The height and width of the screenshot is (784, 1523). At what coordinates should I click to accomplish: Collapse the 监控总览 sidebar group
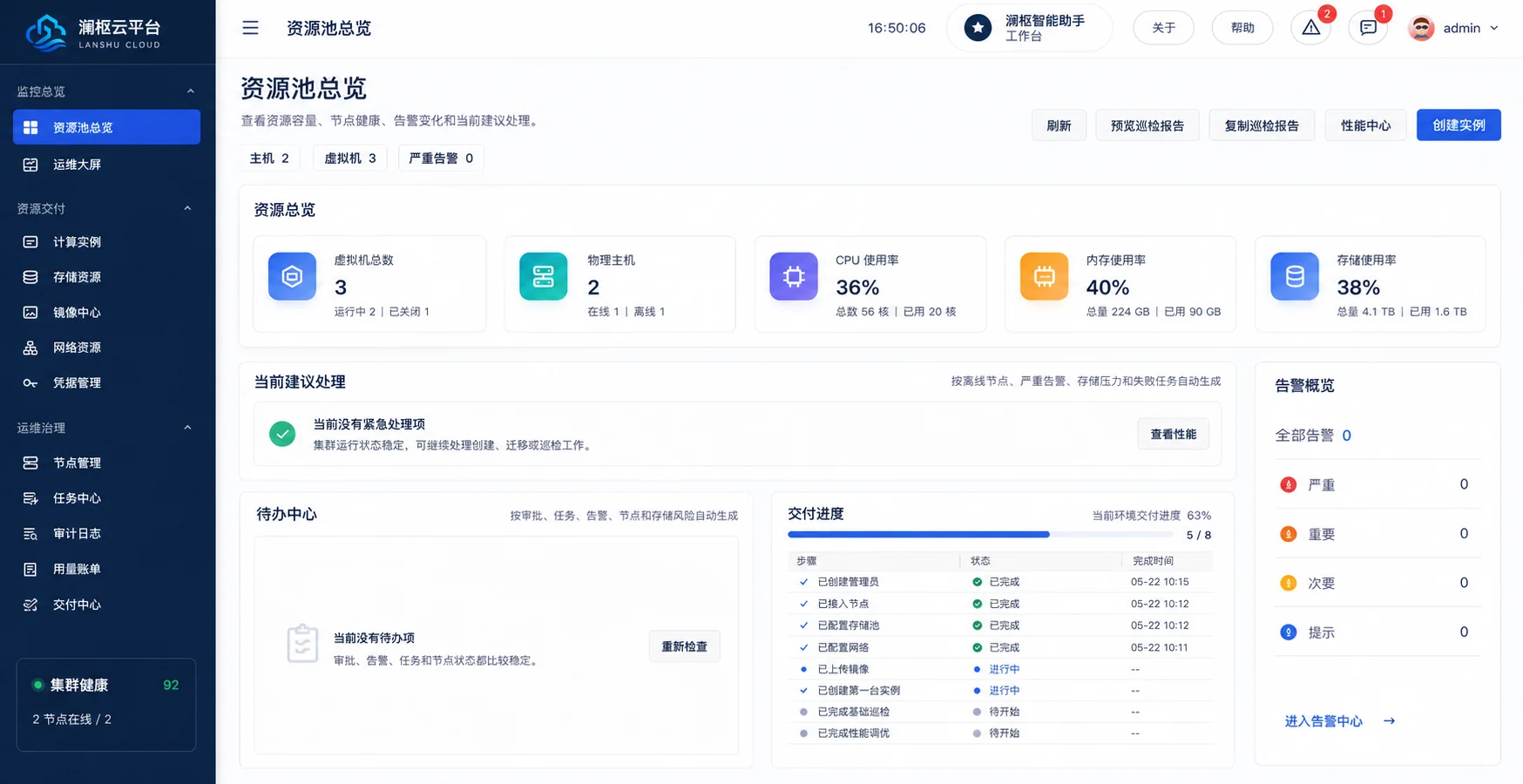[x=189, y=91]
